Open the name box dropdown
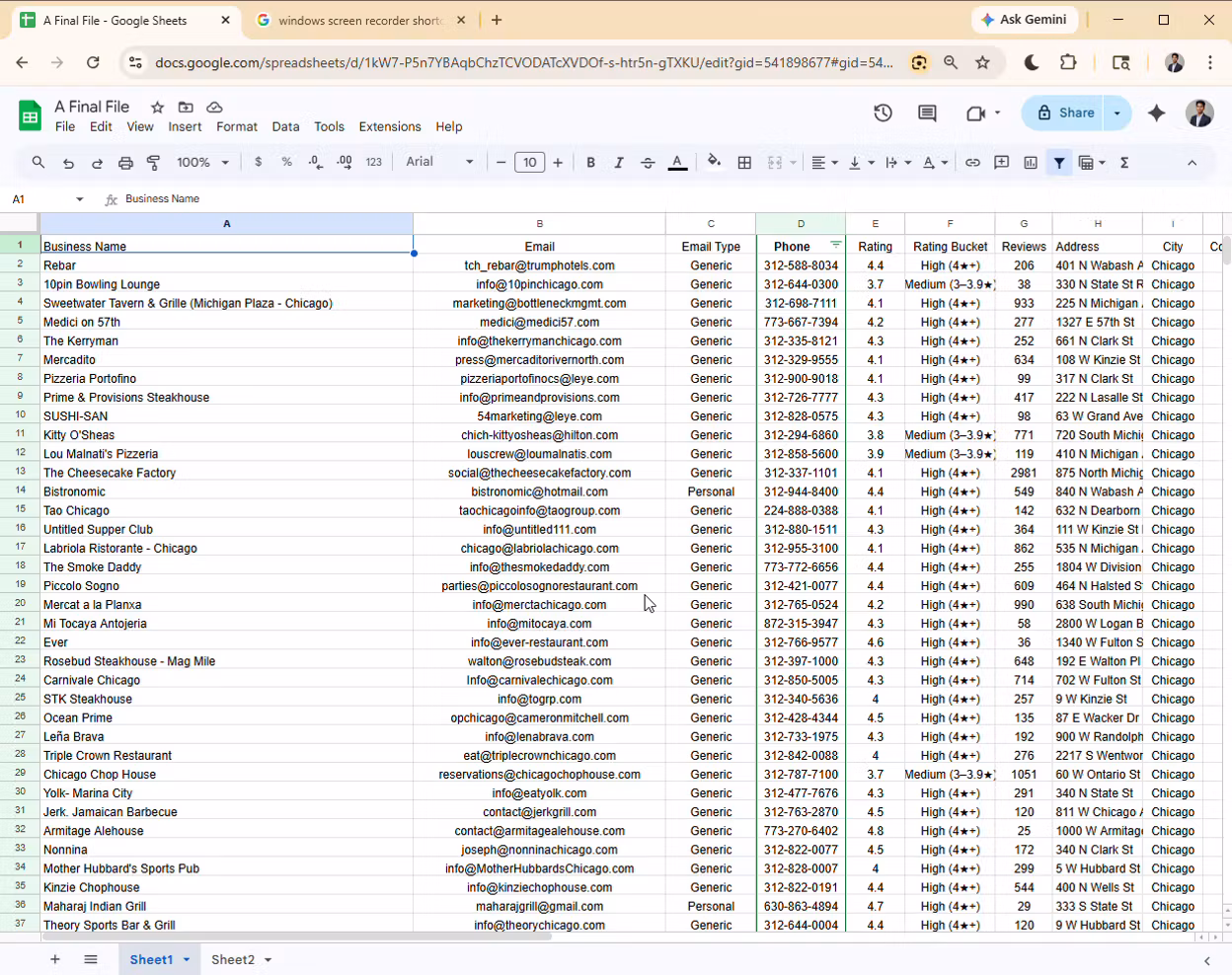This screenshot has height=975, width=1232. click(80, 199)
